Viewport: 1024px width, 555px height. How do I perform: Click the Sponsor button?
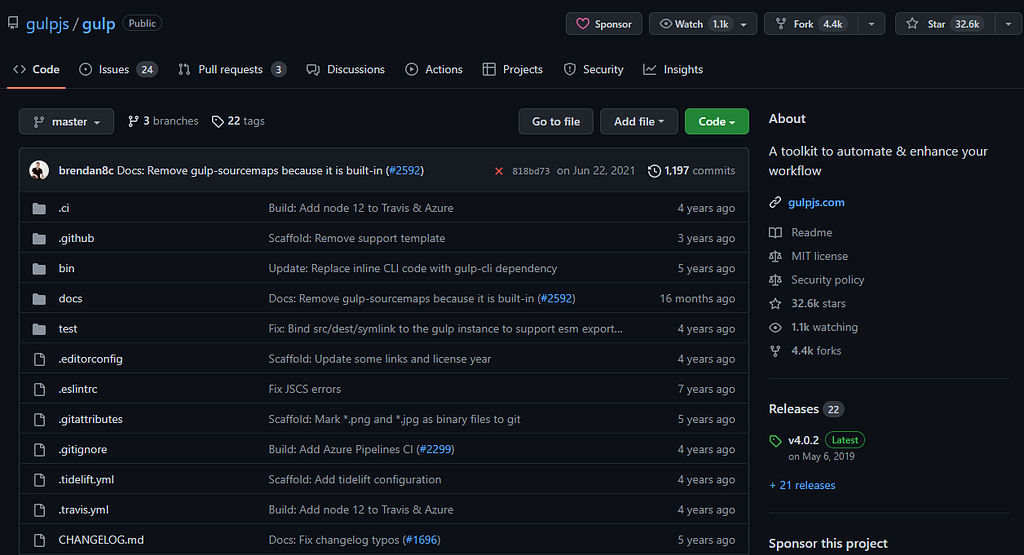point(604,24)
